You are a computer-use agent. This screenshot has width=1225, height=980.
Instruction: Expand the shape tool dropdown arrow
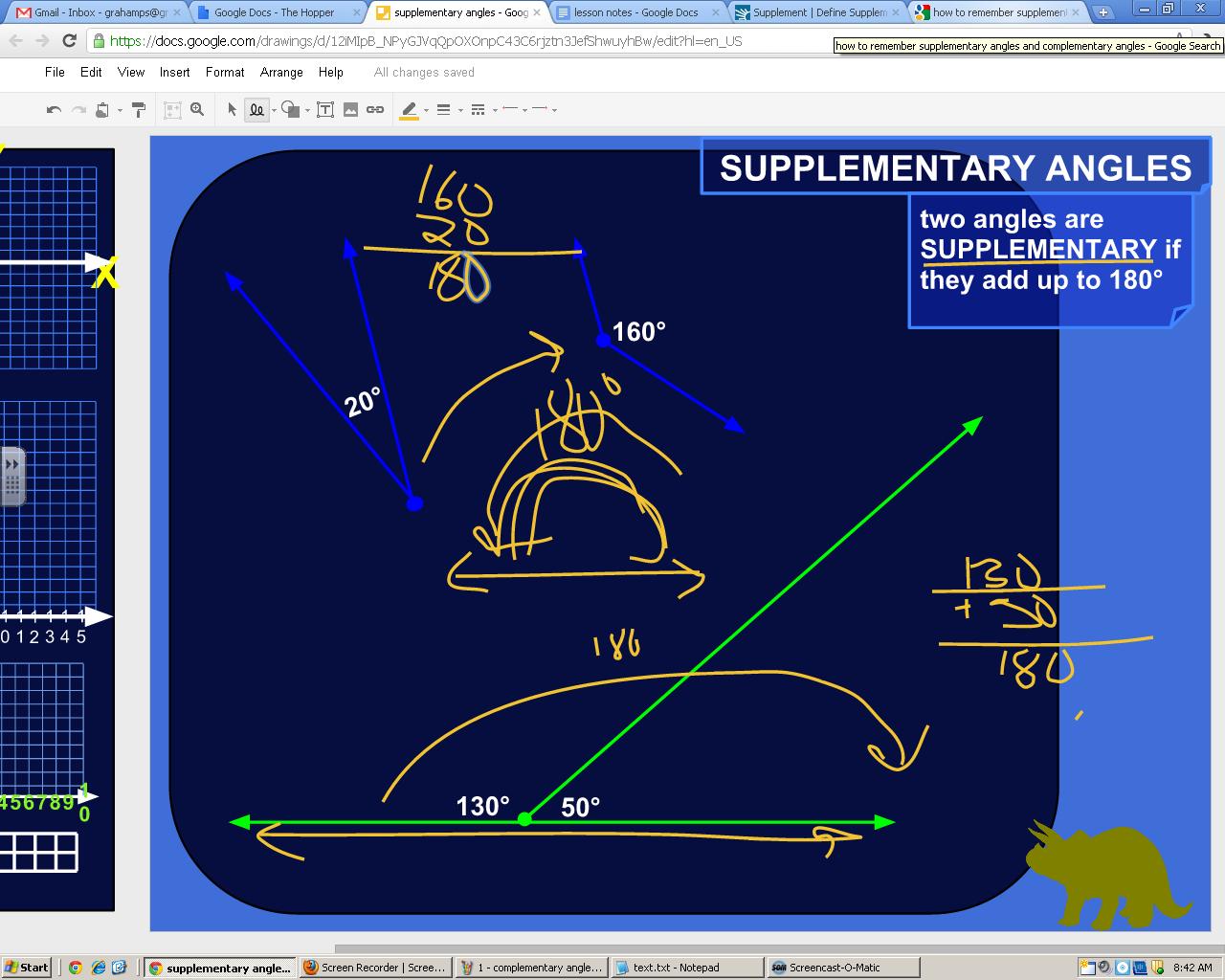307,111
